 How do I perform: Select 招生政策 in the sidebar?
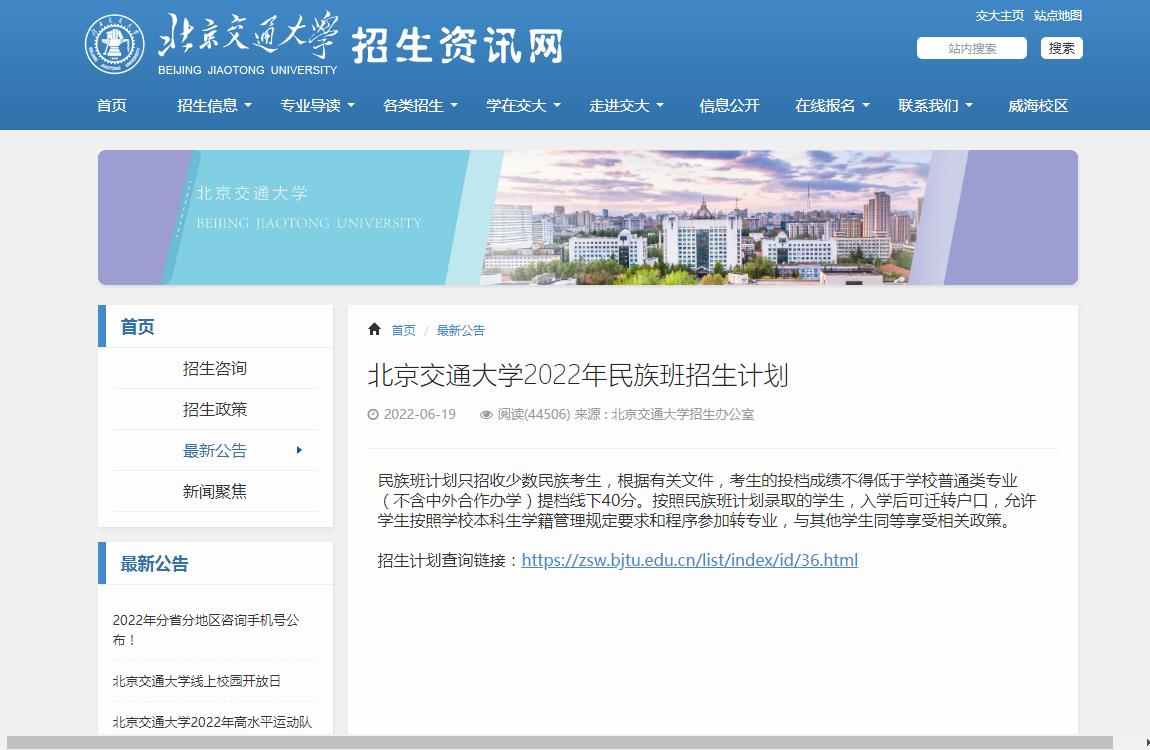click(215, 409)
